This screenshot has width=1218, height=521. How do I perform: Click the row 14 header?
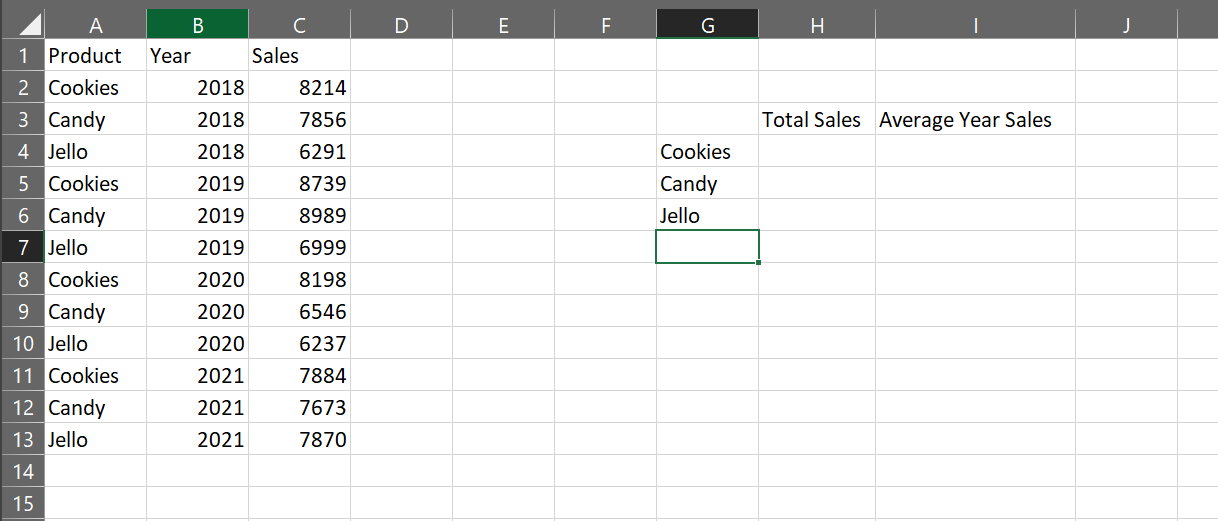(23, 471)
